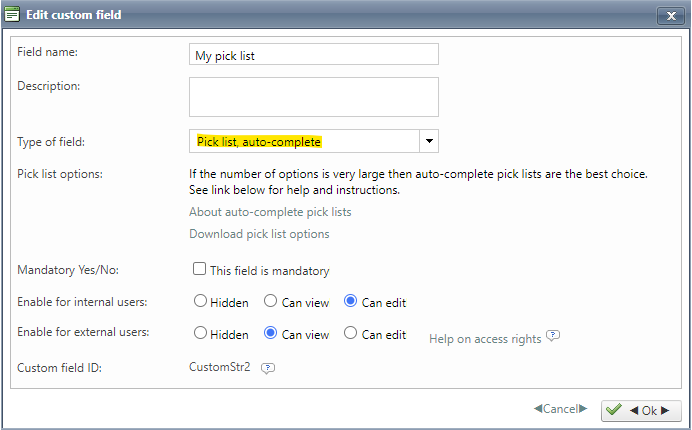Click the help icon beside CustomStr2
Screen dimensions: 692x430
coord(267,368)
